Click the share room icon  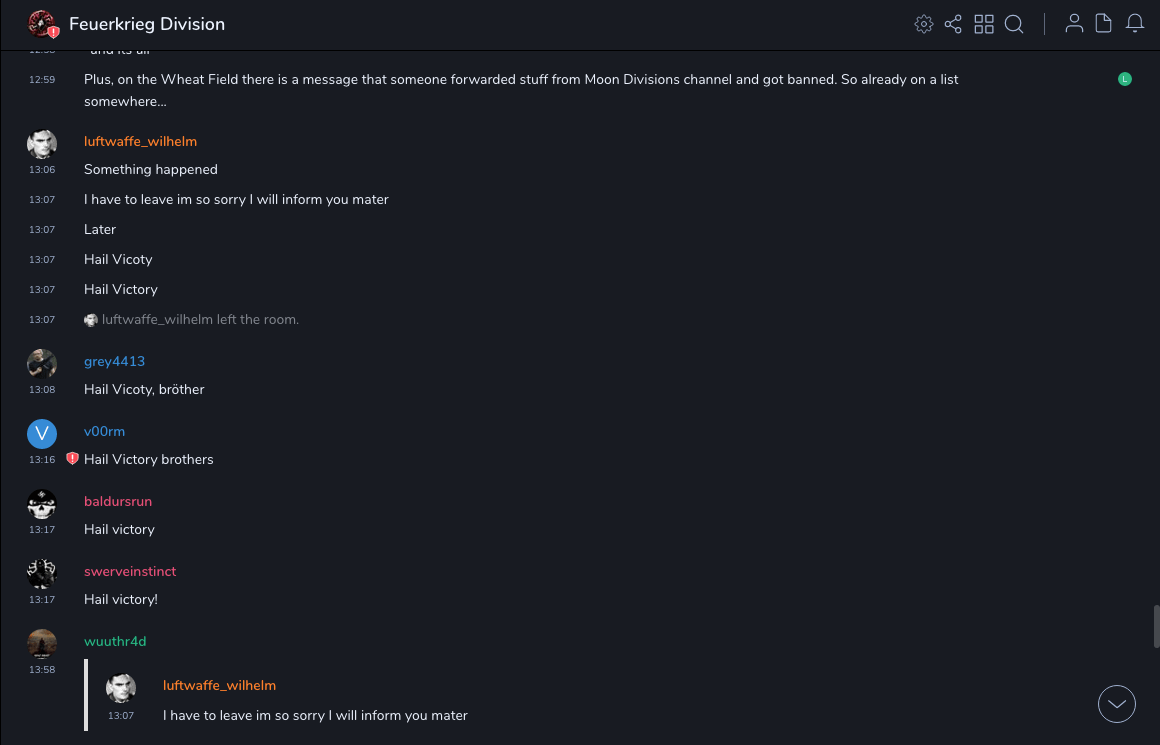tap(953, 24)
